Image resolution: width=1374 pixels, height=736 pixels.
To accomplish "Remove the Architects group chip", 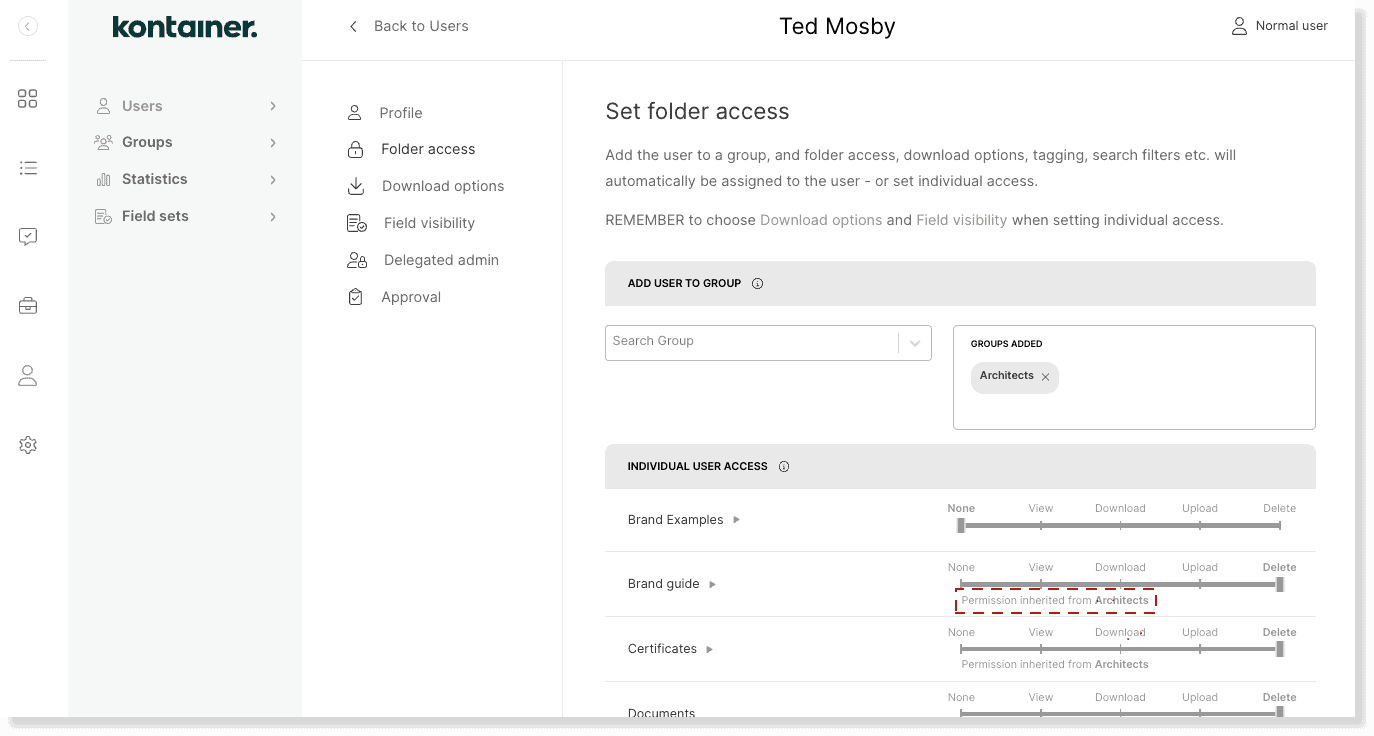I will pos(1045,377).
